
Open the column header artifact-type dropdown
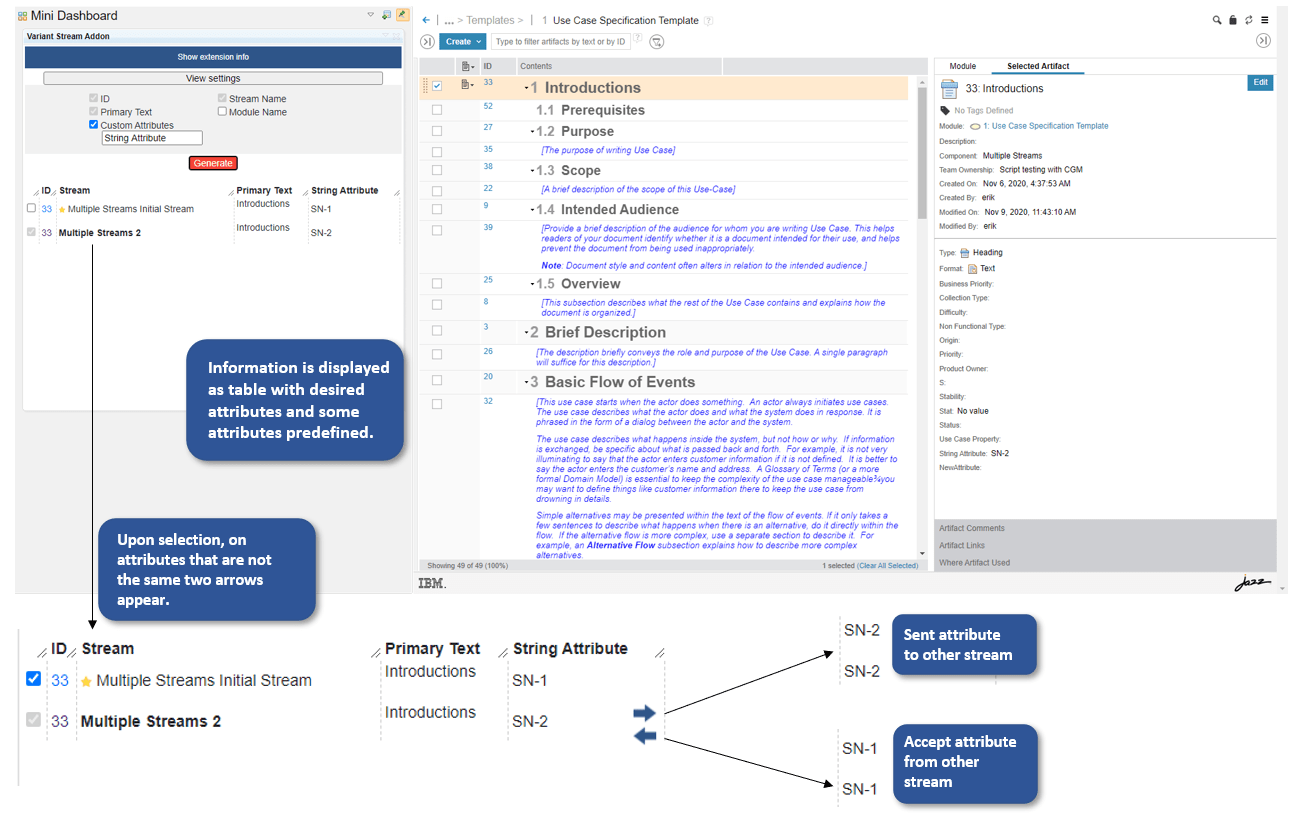[466, 66]
